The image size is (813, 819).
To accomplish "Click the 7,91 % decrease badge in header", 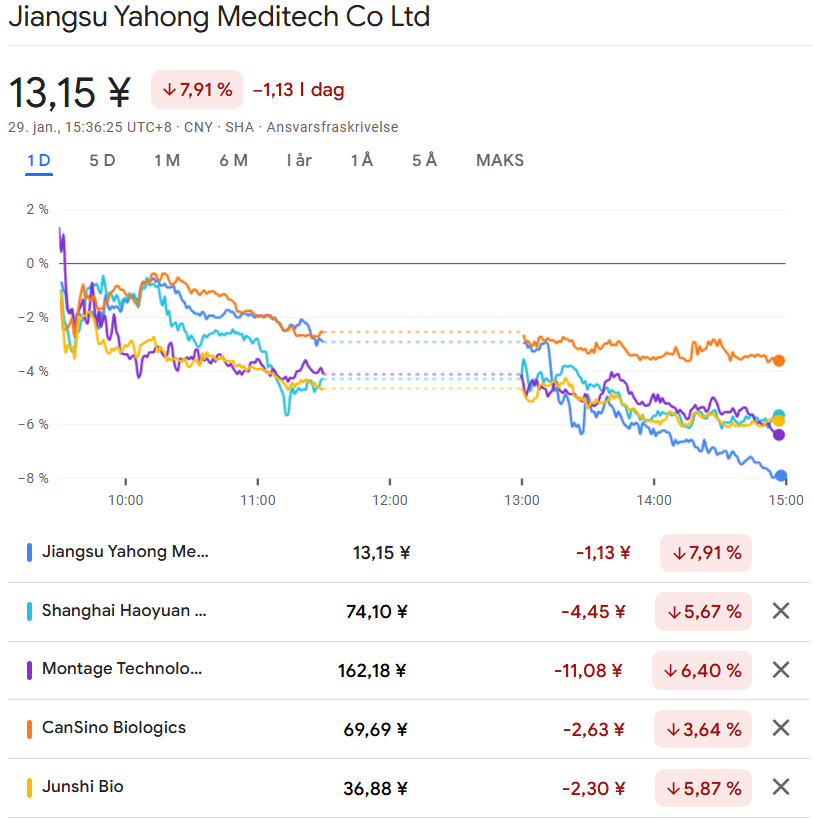I will pyautogui.click(x=197, y=90).
